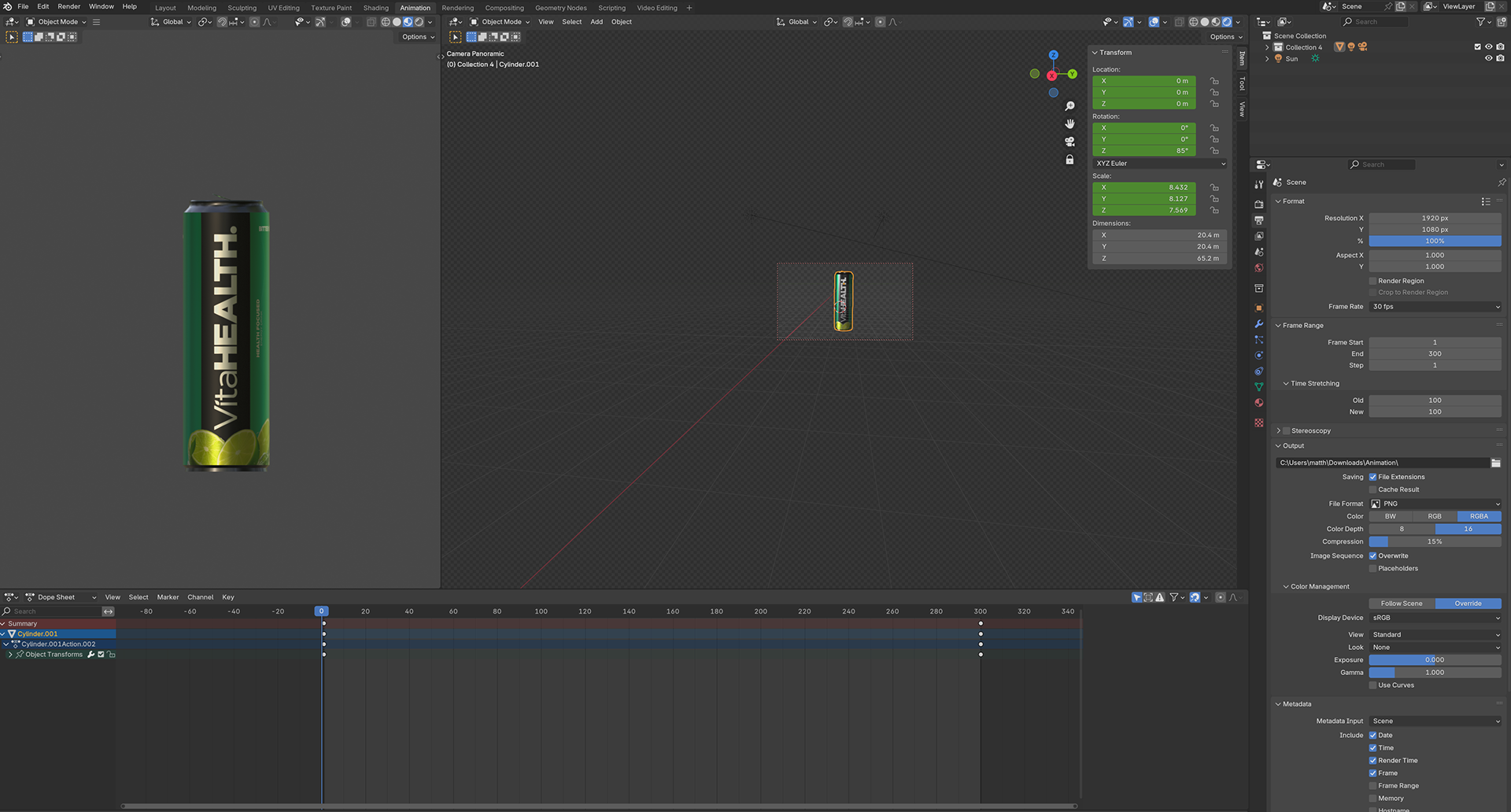Click the Blender logo menu icon
Screen dimensions: 1511x812
[x=8, y=6]
